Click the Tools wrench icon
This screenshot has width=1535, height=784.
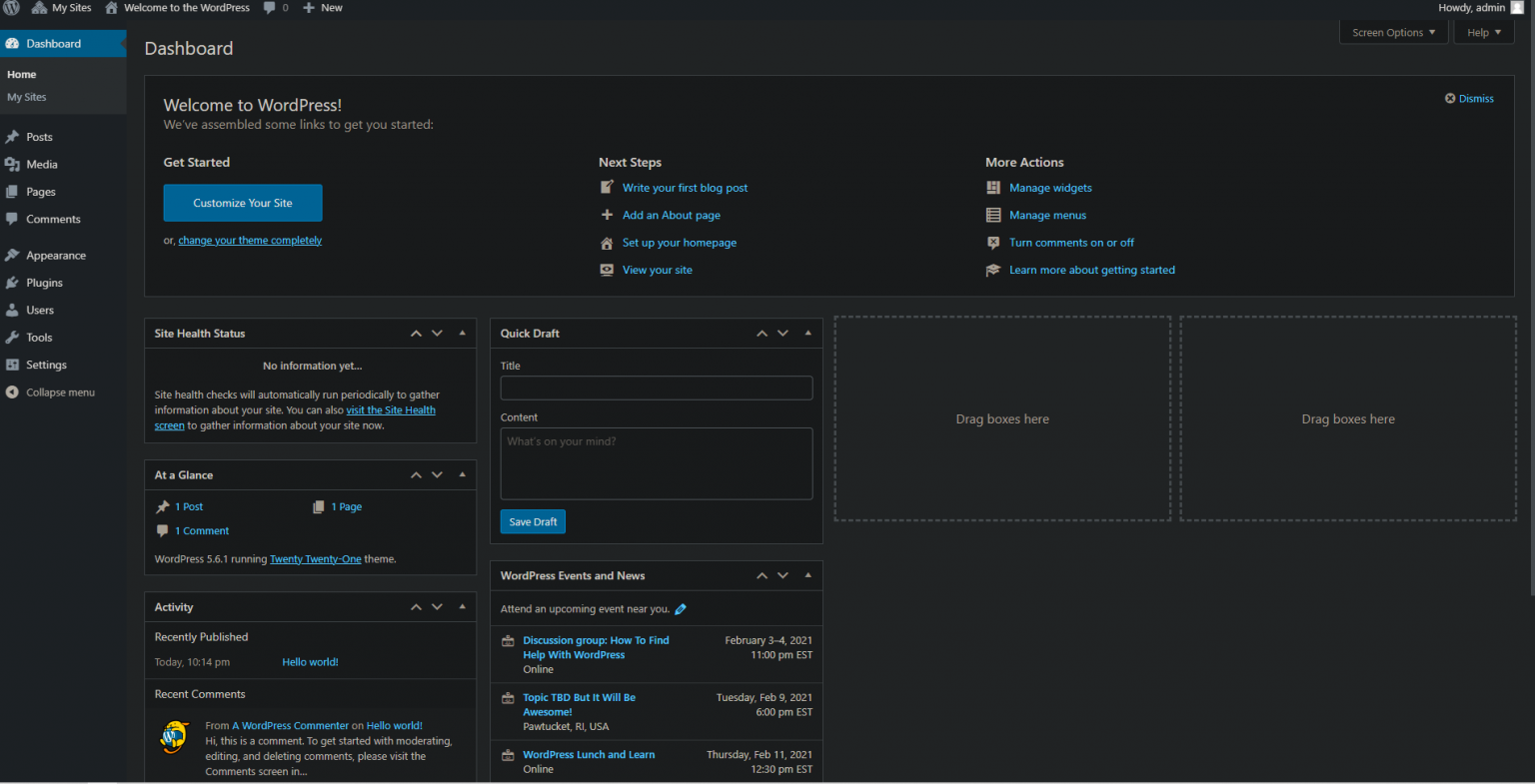pos(12,338)
